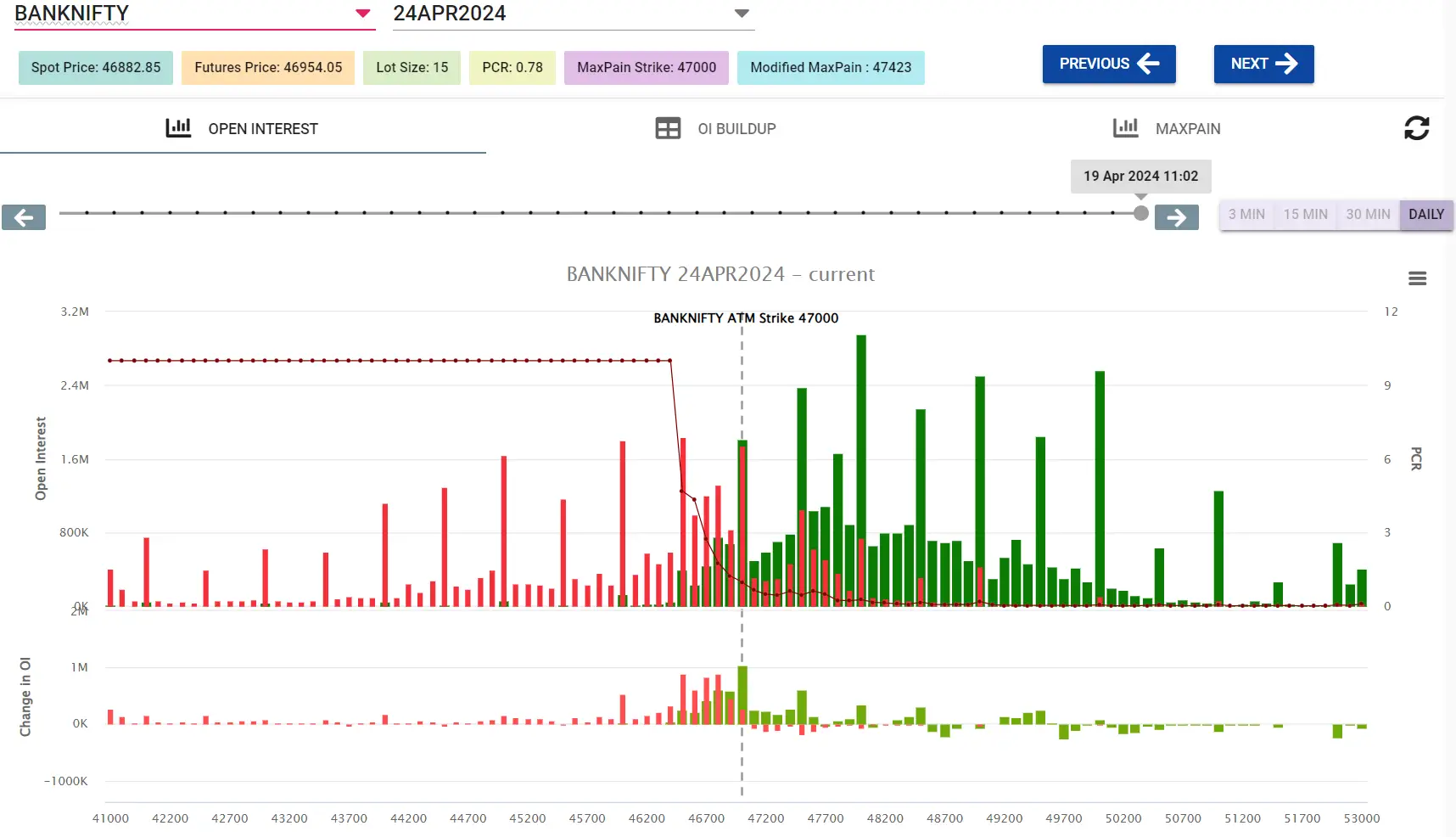The height and width of the screenshot is (837, 1456).
Task: Click the Spot Price 46882.85 badge
Action: tap(96, 68)
